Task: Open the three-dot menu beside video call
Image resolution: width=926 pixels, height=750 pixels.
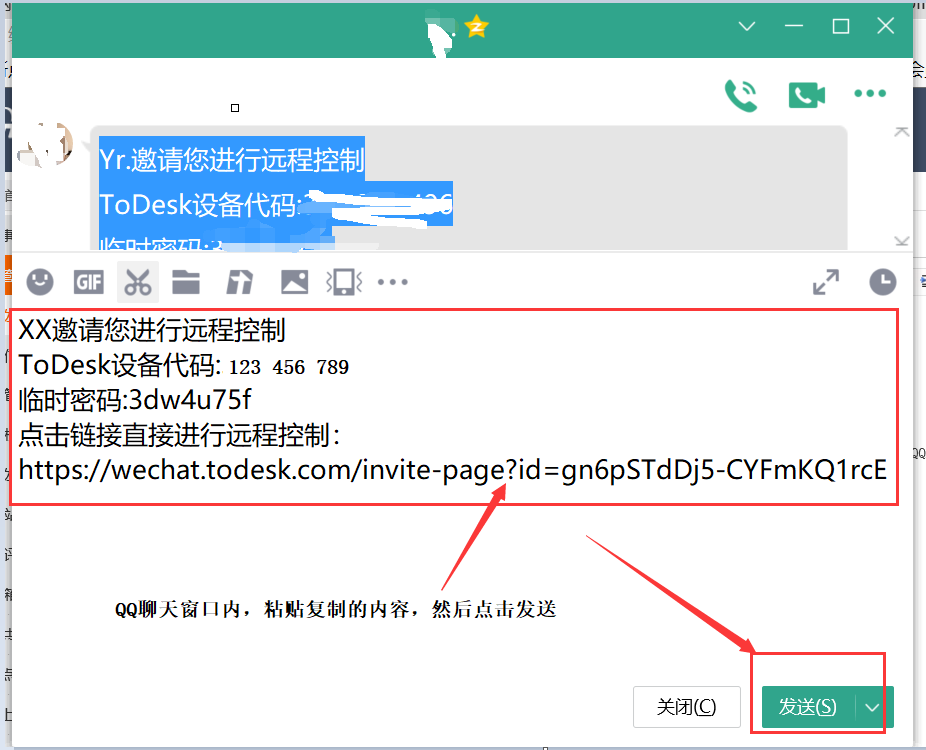Action: pos(870,93)
